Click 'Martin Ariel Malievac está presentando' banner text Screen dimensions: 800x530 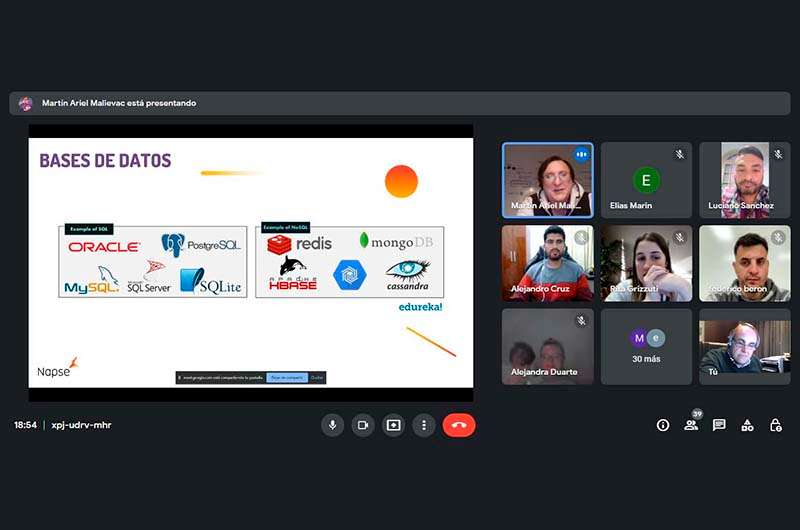point(119,103)
